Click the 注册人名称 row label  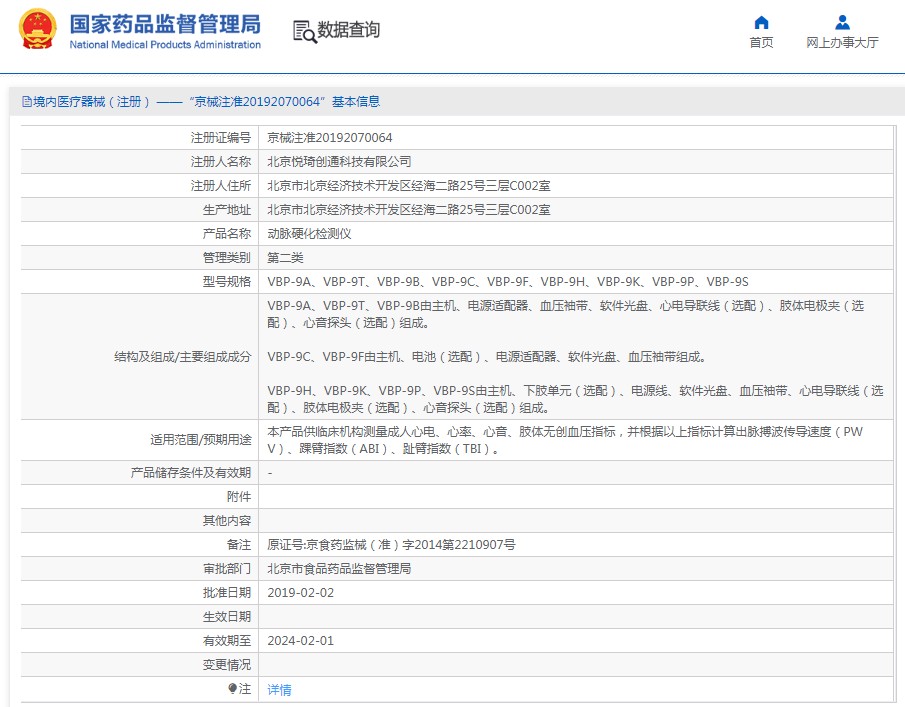pos(221,162)
